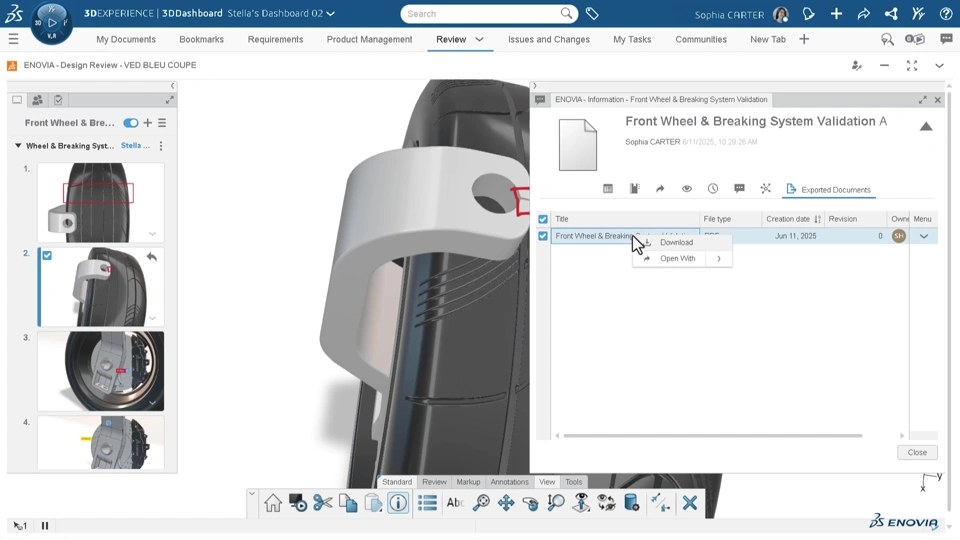This screenshot has height=540, width=960.
Task: Expand the toolbar collapse chevron
Action: (x=252, y=493)
